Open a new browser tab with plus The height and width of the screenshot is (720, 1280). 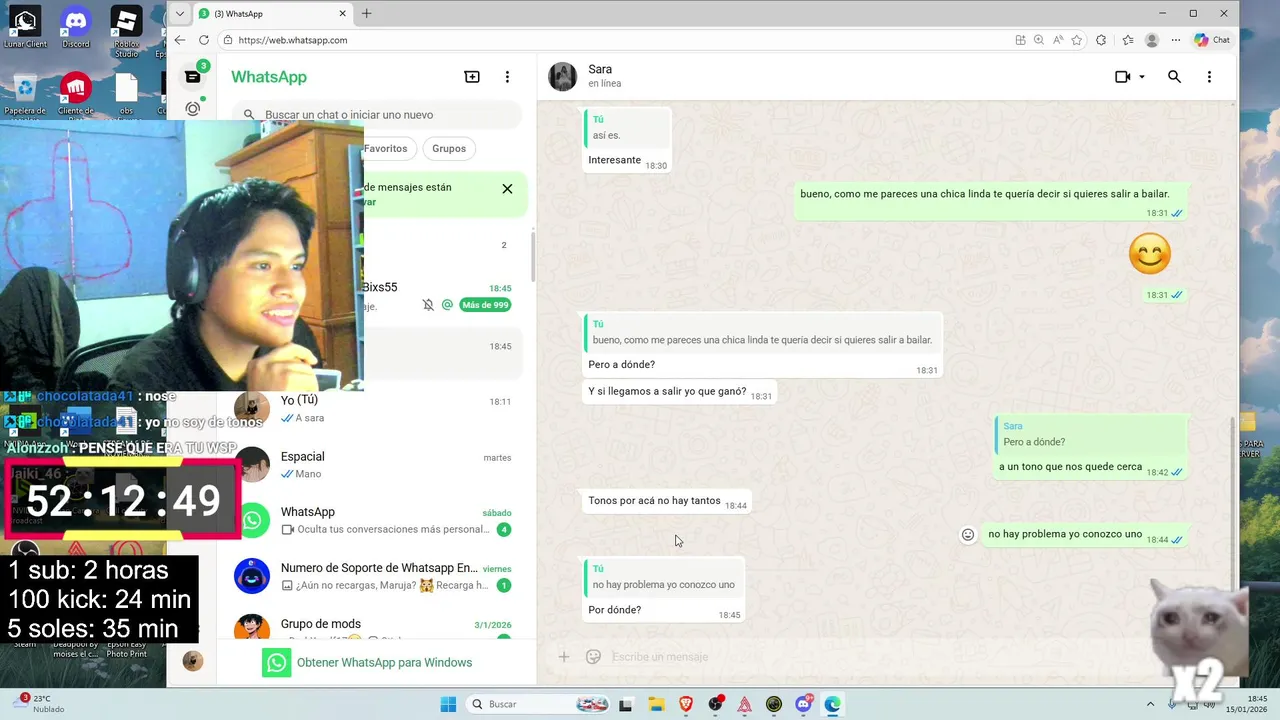[366, 14]
